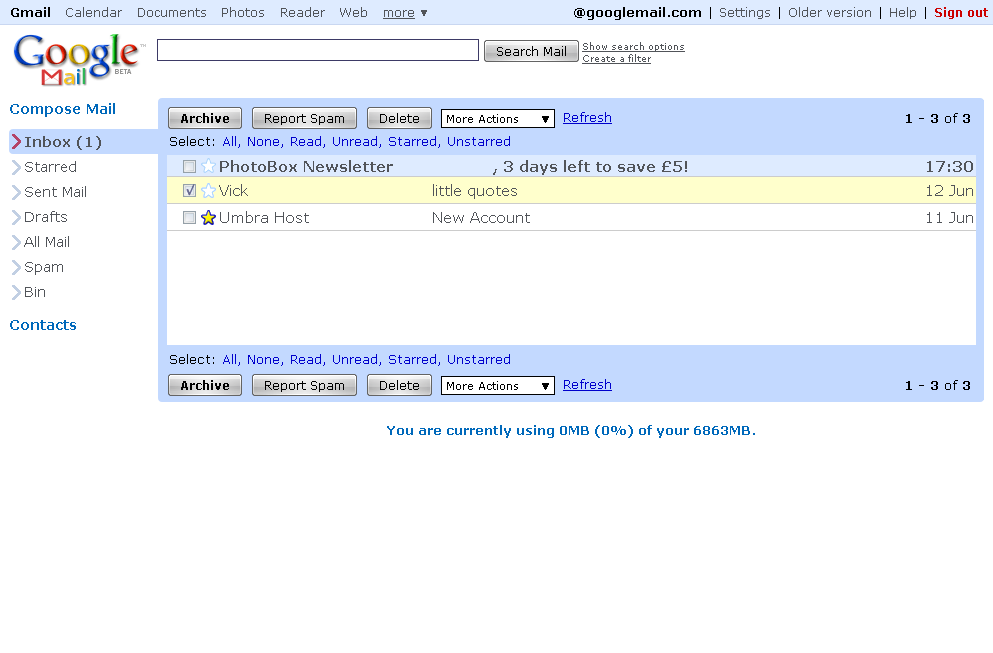Click the top Archive button
Screen dimensions: 993x653
(205, 118)
